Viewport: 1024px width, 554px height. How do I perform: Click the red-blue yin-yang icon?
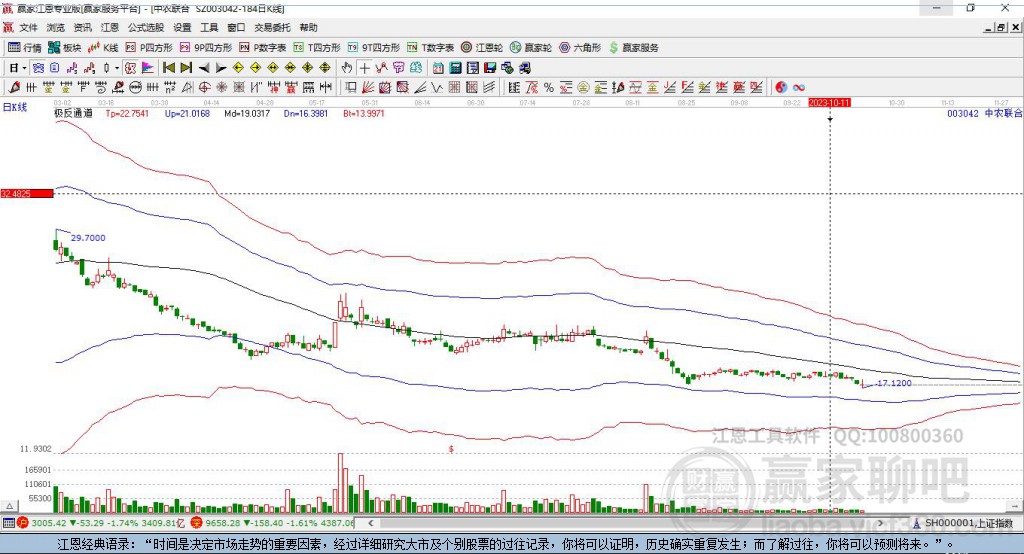coord(781,87)
